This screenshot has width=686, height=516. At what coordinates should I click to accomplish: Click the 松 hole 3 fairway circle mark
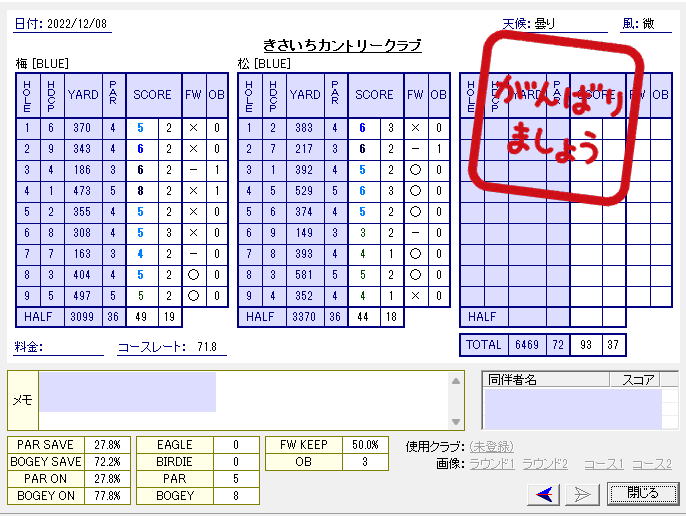416,170
